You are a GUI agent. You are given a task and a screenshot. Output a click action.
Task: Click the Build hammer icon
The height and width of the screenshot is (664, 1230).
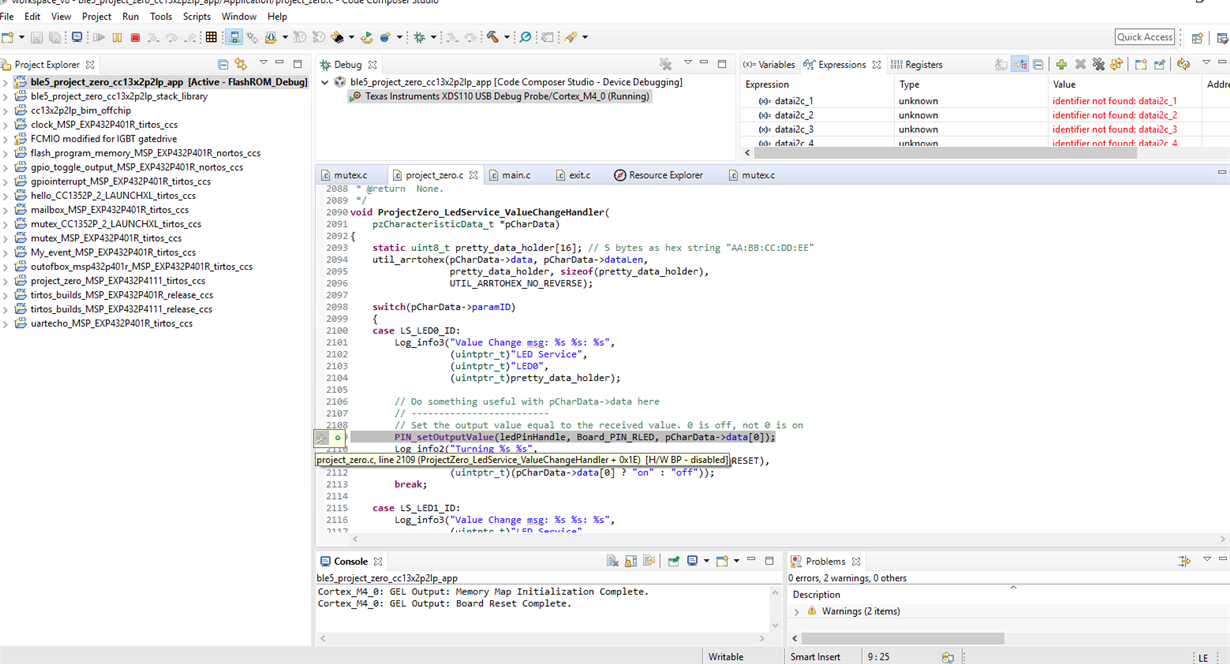[492, 37]
